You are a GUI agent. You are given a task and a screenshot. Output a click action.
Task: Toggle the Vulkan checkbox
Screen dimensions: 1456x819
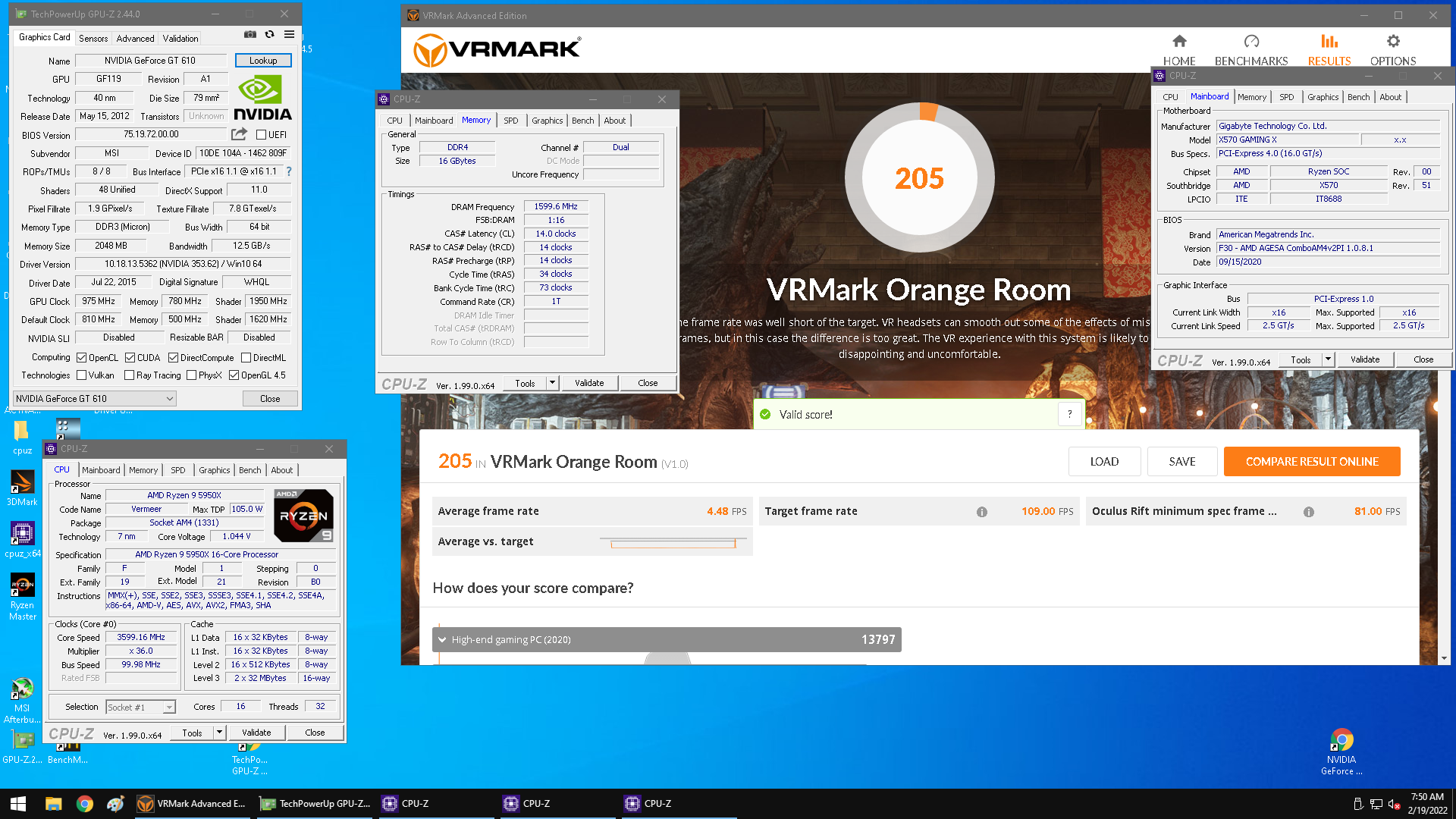point(81,375)
